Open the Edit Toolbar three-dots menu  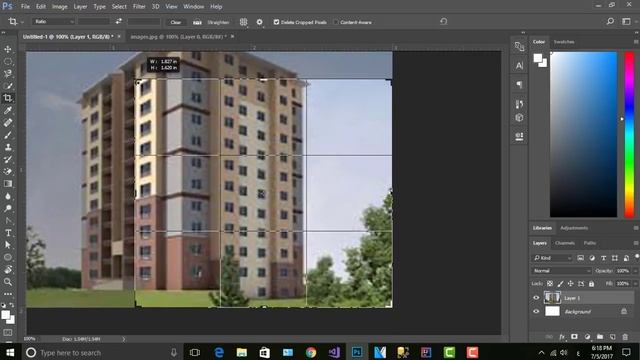click(x=8, y=294)
